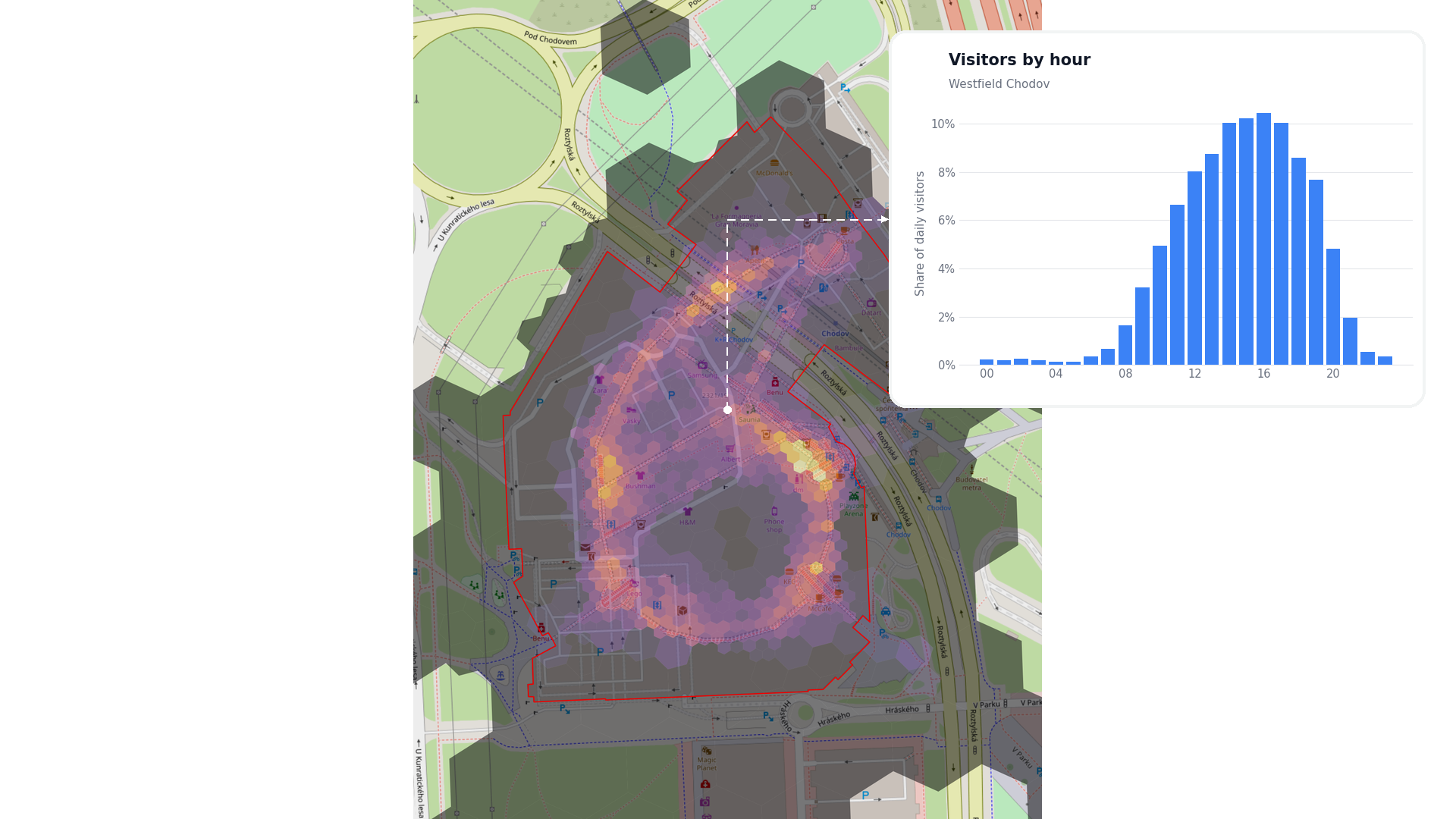Select the Zara clothing store icon
The width and height of the screenshot is (1456, 819).
(599, 380)
